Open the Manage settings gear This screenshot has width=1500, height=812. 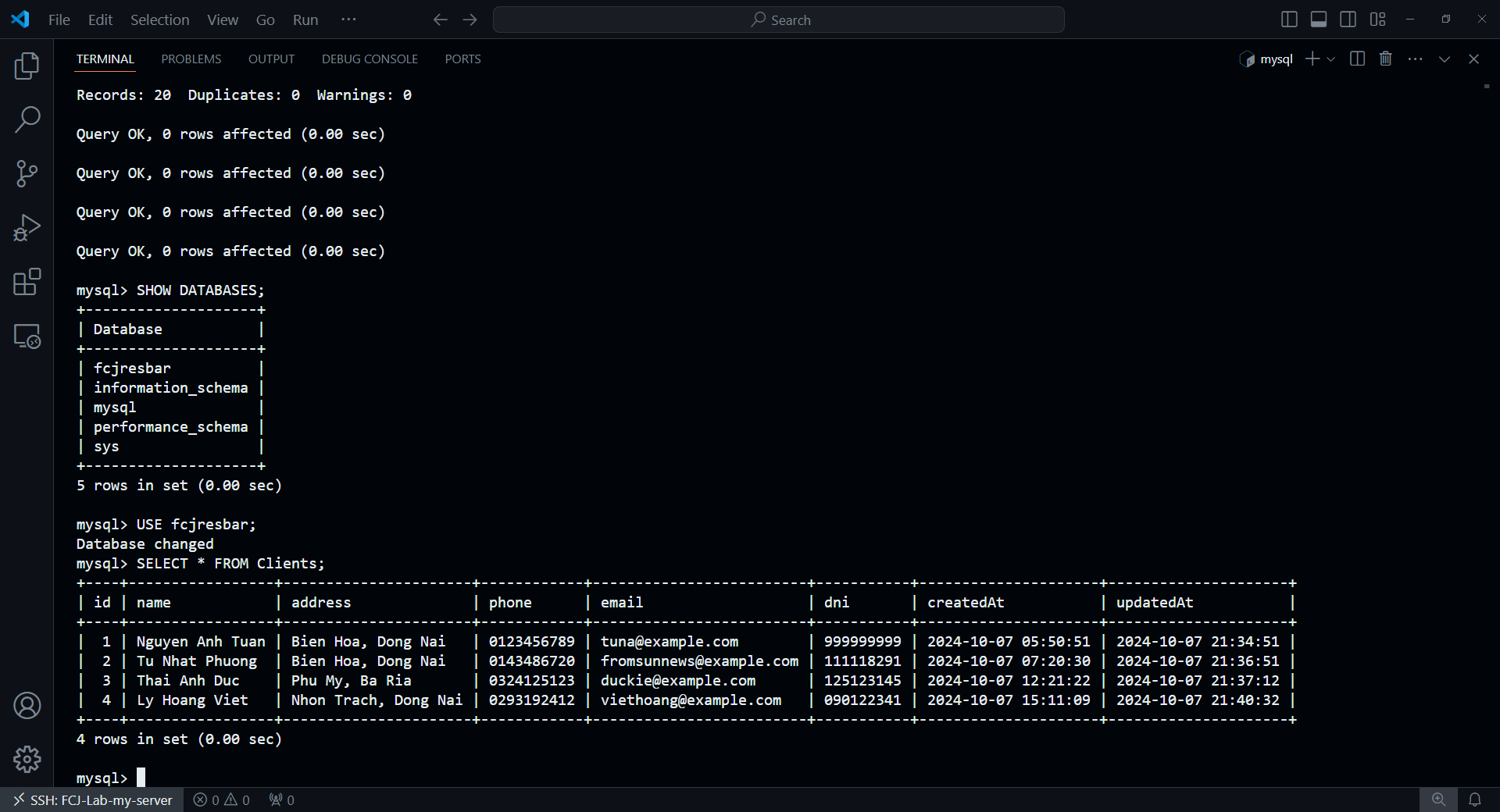(x=27, y=759)
